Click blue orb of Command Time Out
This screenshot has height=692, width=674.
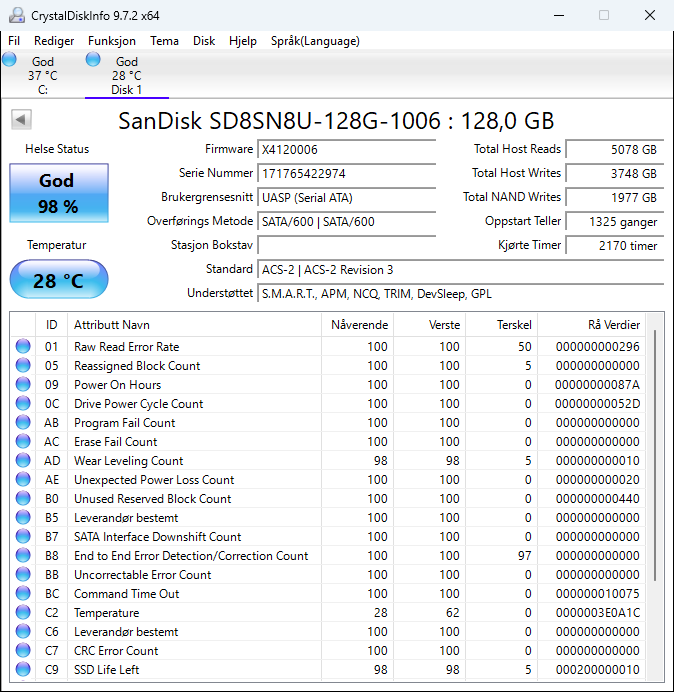click(23, 593)
